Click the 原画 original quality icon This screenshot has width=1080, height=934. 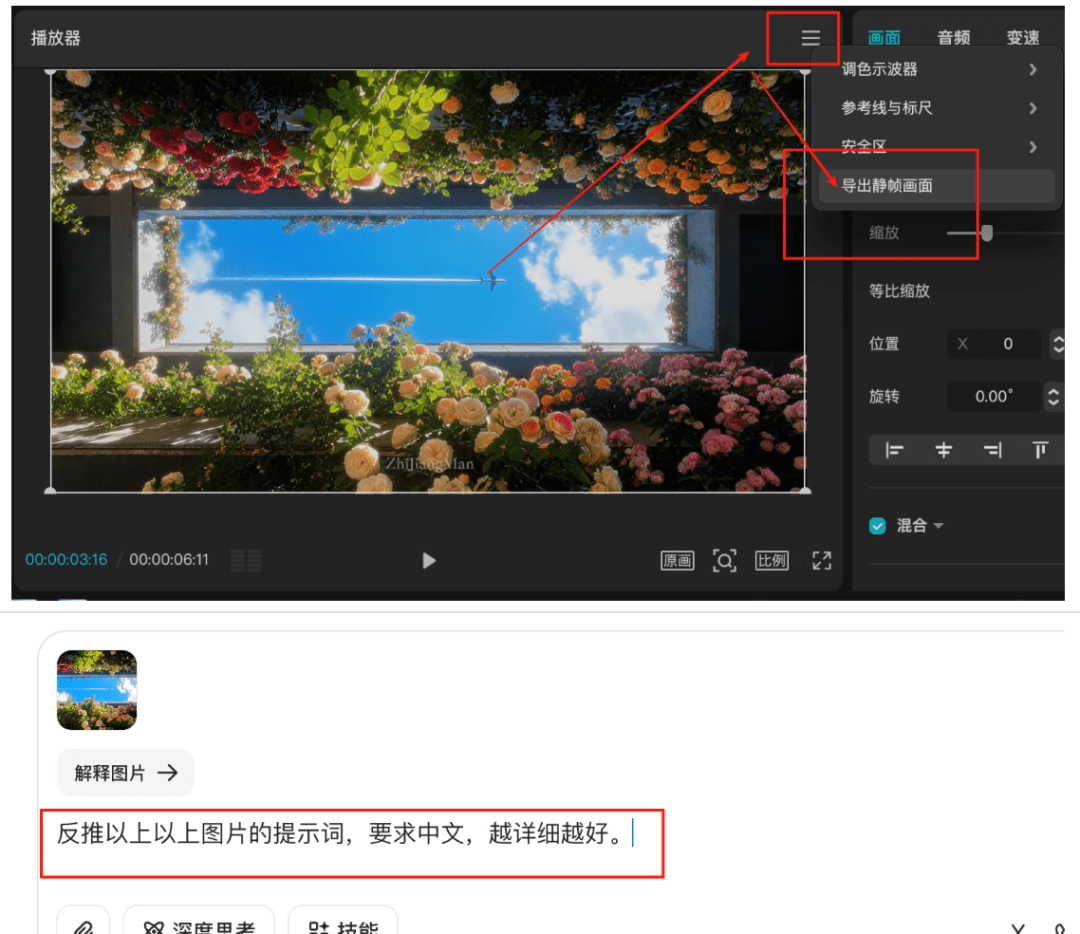coord(677,560)
